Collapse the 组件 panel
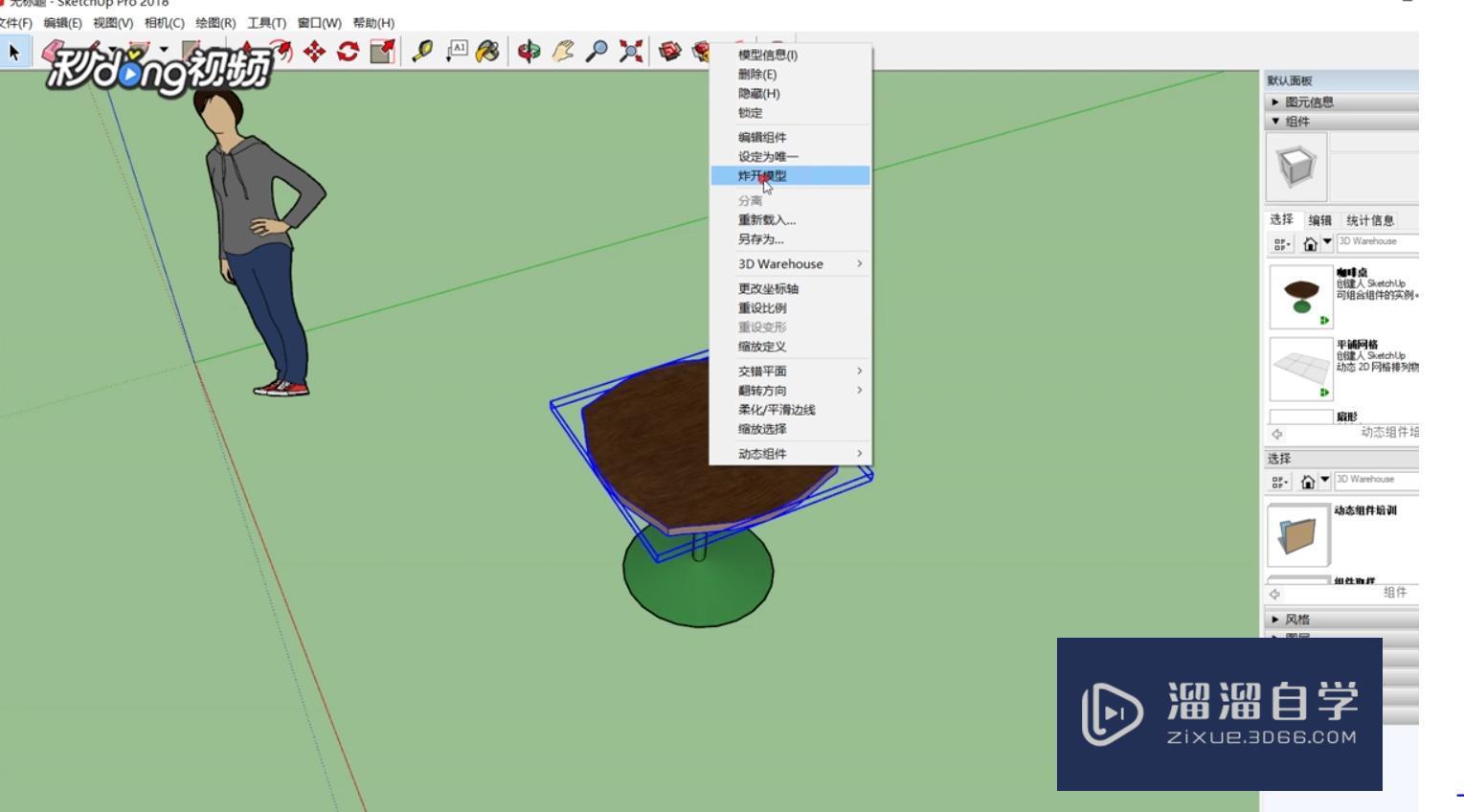 point(1340,122)
